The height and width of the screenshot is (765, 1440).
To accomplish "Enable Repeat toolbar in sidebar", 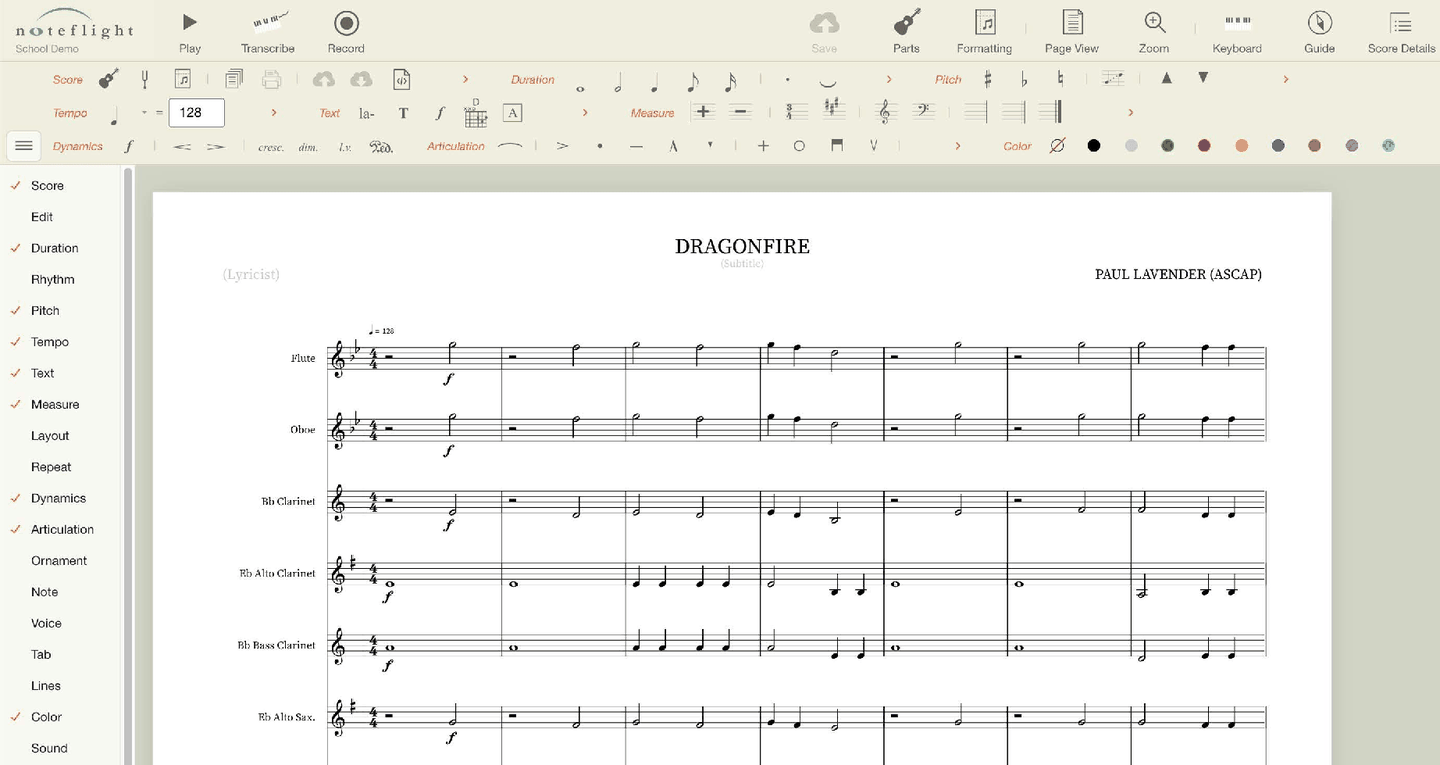I will (51, 467).
